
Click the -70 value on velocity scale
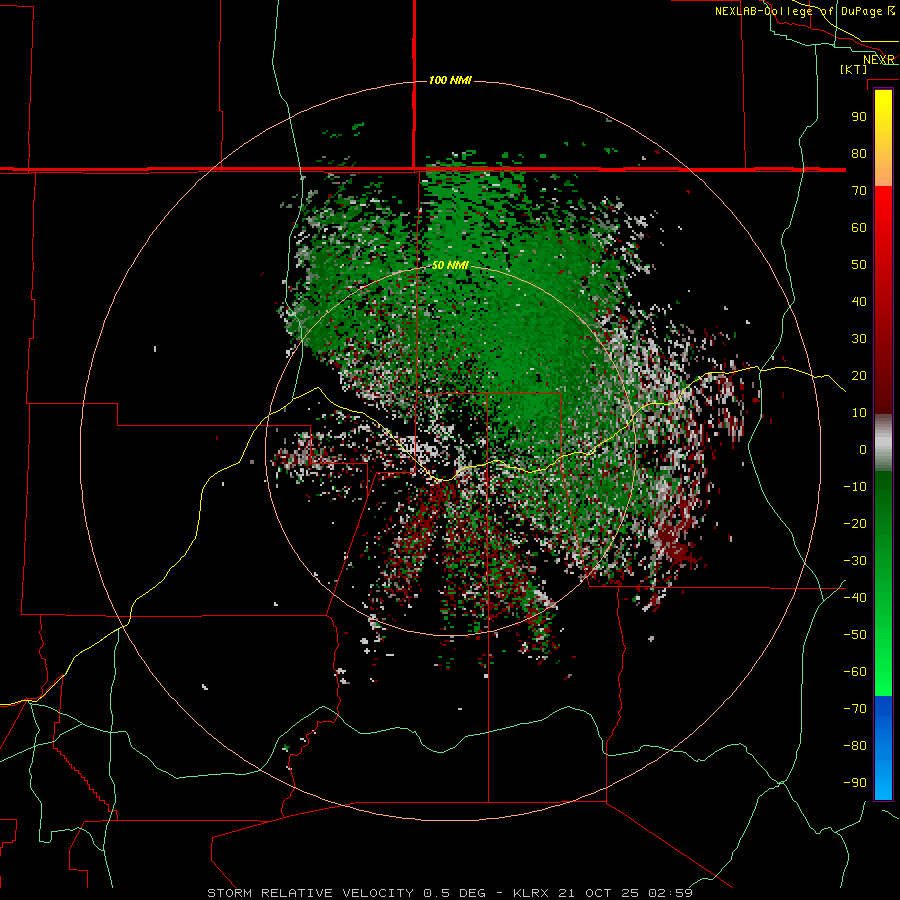(855, 709)
